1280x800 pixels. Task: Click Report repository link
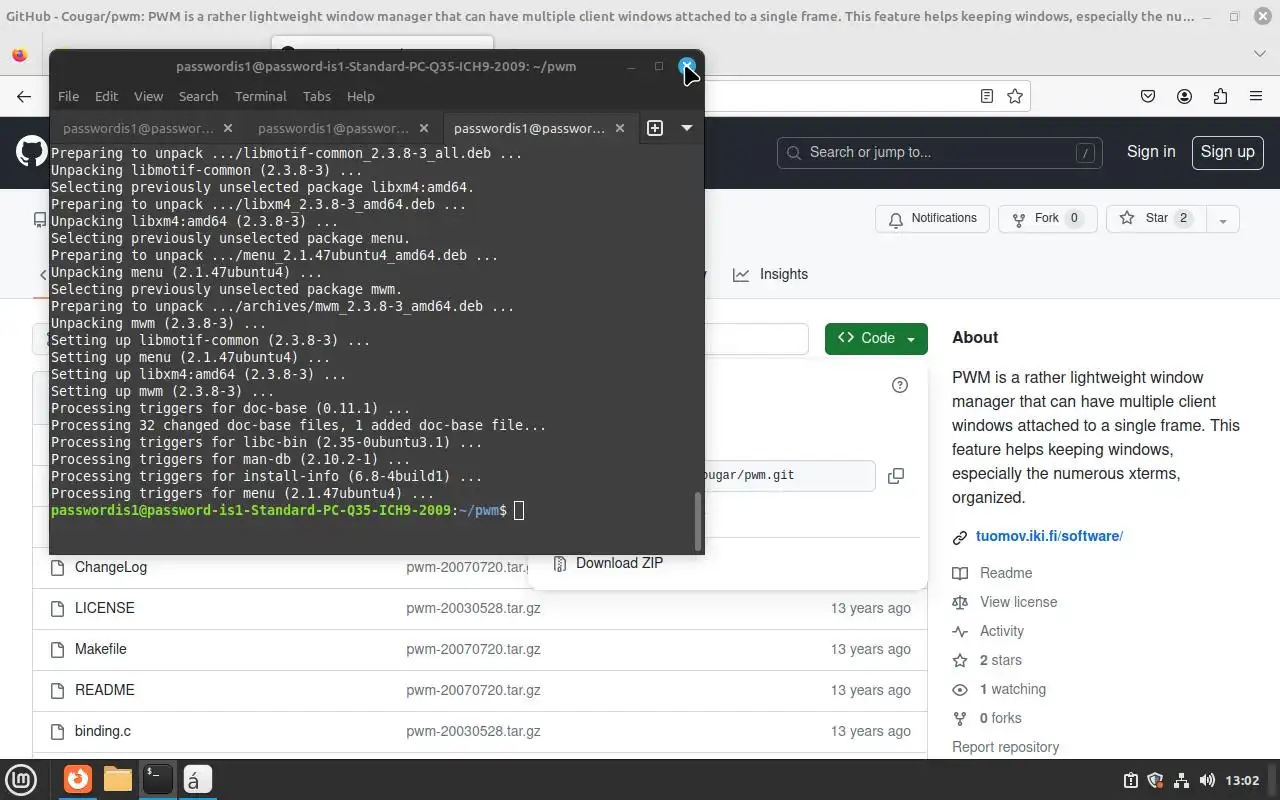pos(1005,747)
